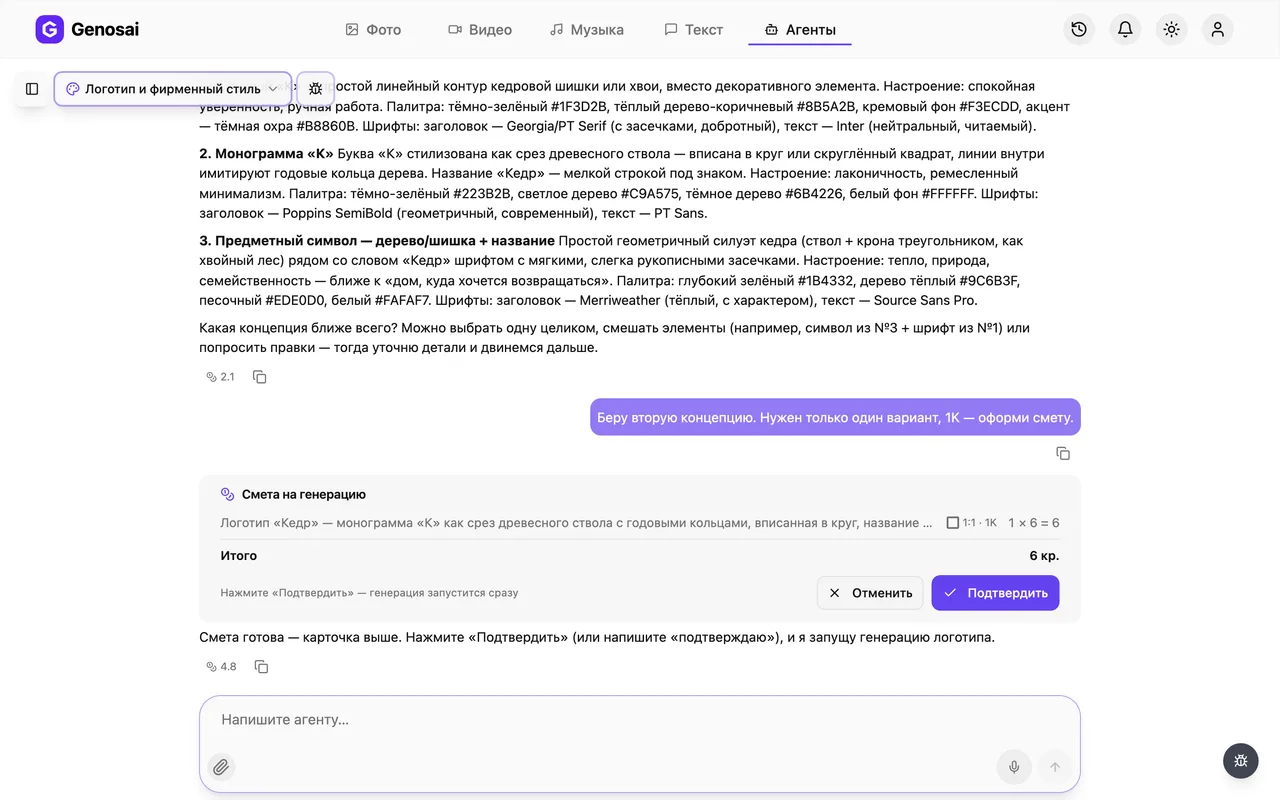Open the floating debug bug button
This screenshot has width=1280, height=800.
pos(1241,761)
